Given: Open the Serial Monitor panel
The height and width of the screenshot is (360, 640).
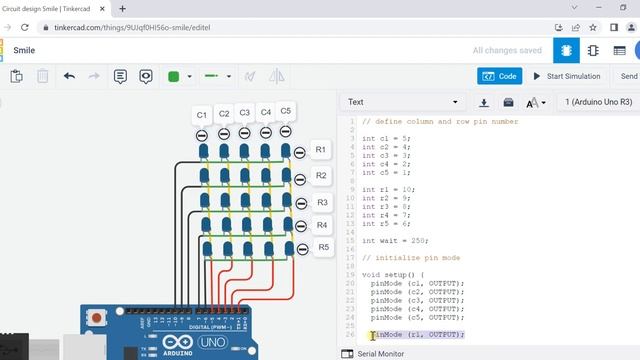Looking at the screenshot, I should click(x=373, y=354).
